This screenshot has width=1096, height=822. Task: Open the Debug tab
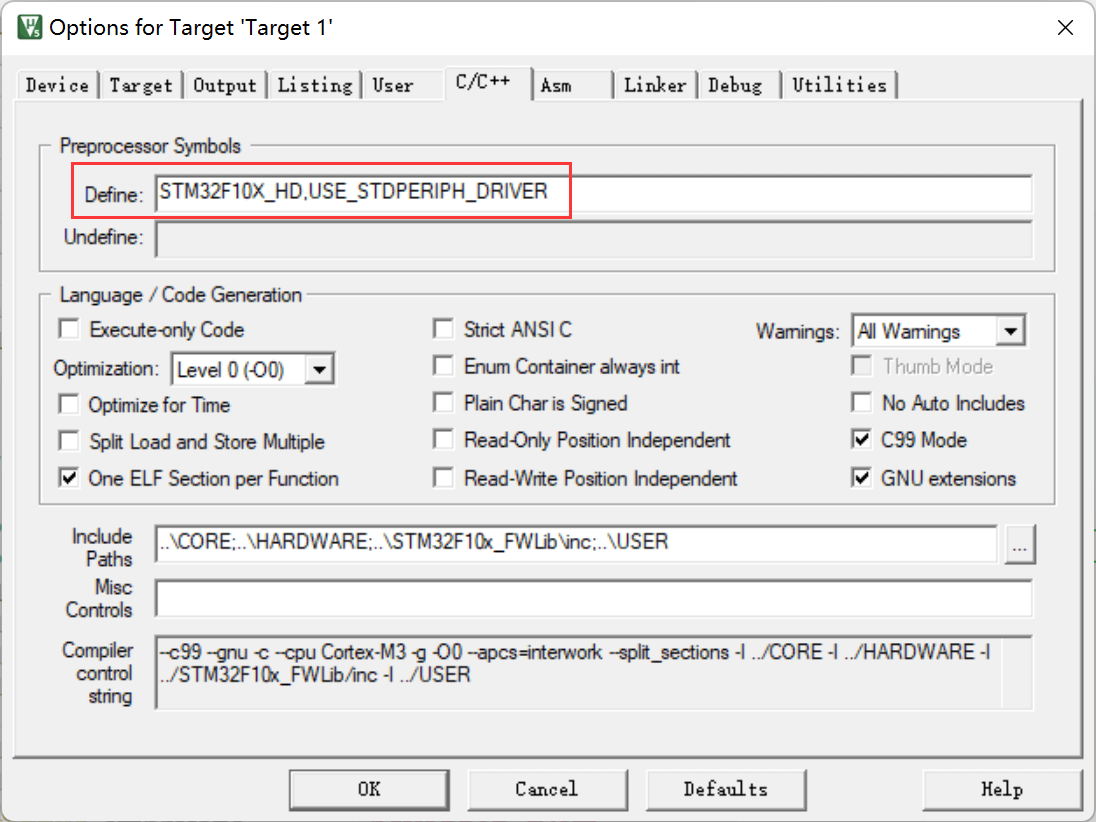point(735,85)
